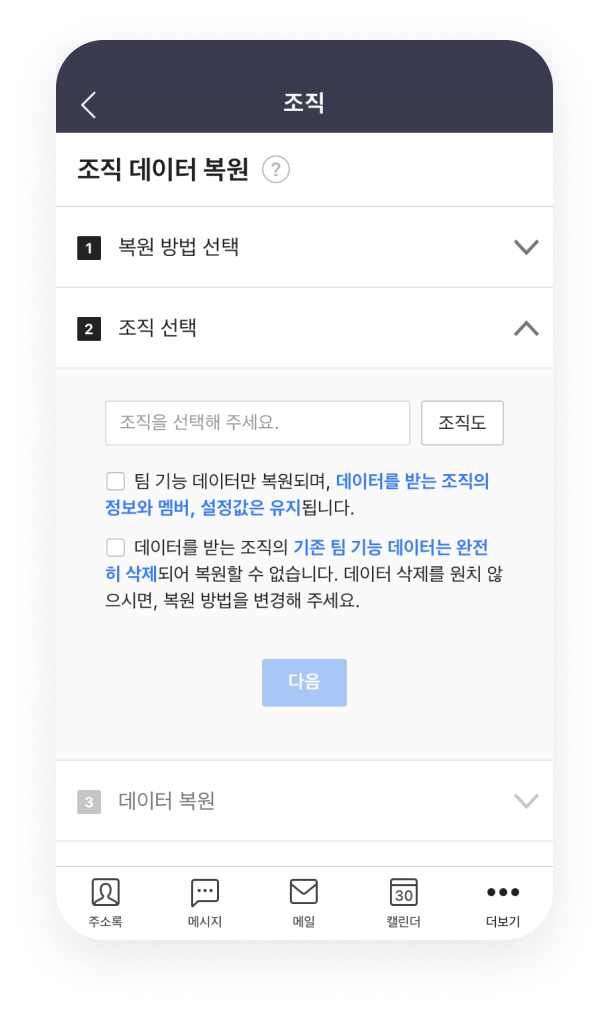Tap the 더보기 three dots icon
Screen dimensions: 609x1012
point(503,892)
